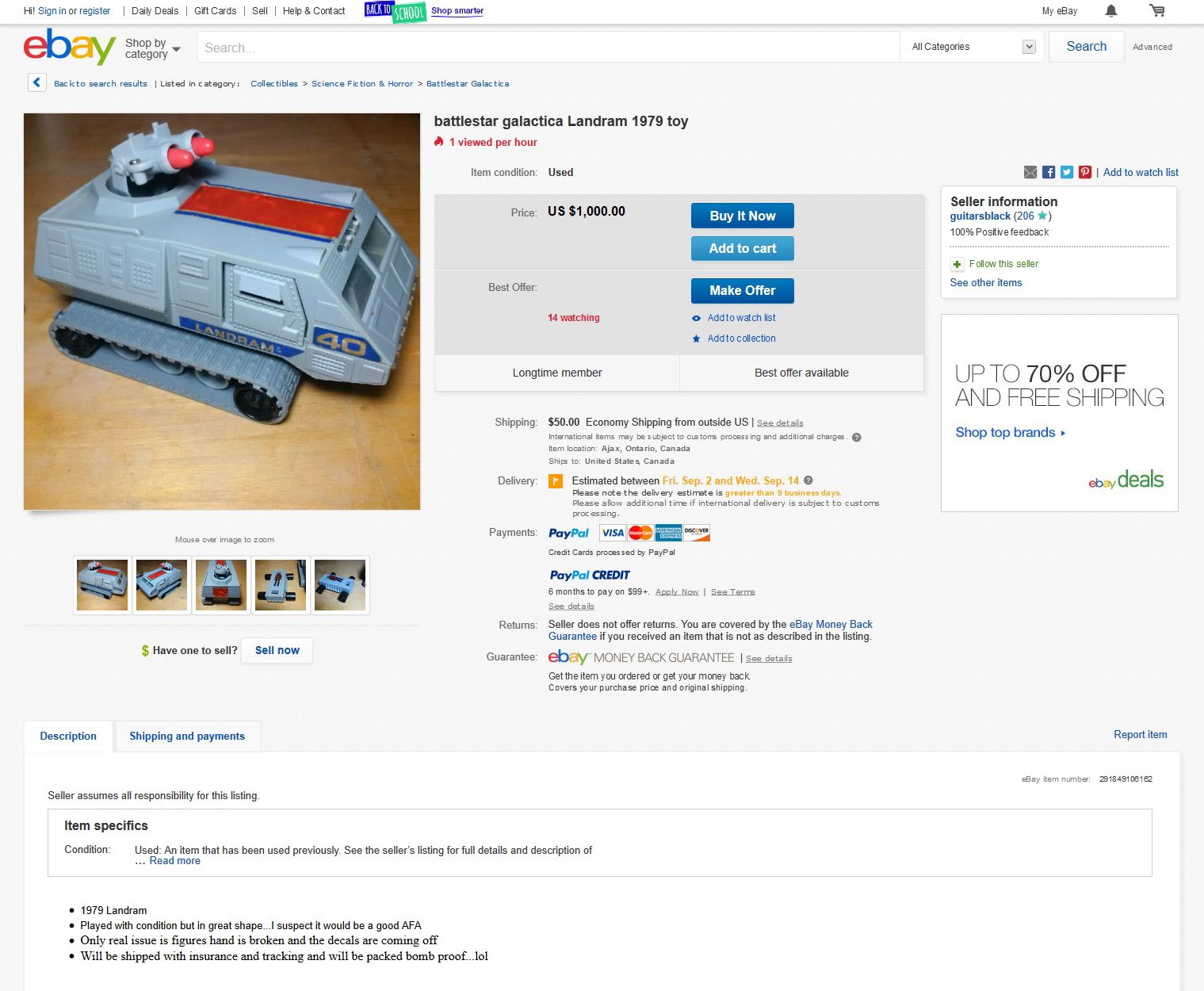This screenshot has width=1204, height=991.
Task: Select the last Landram thumbnail image
Action: tap(340, 585)
